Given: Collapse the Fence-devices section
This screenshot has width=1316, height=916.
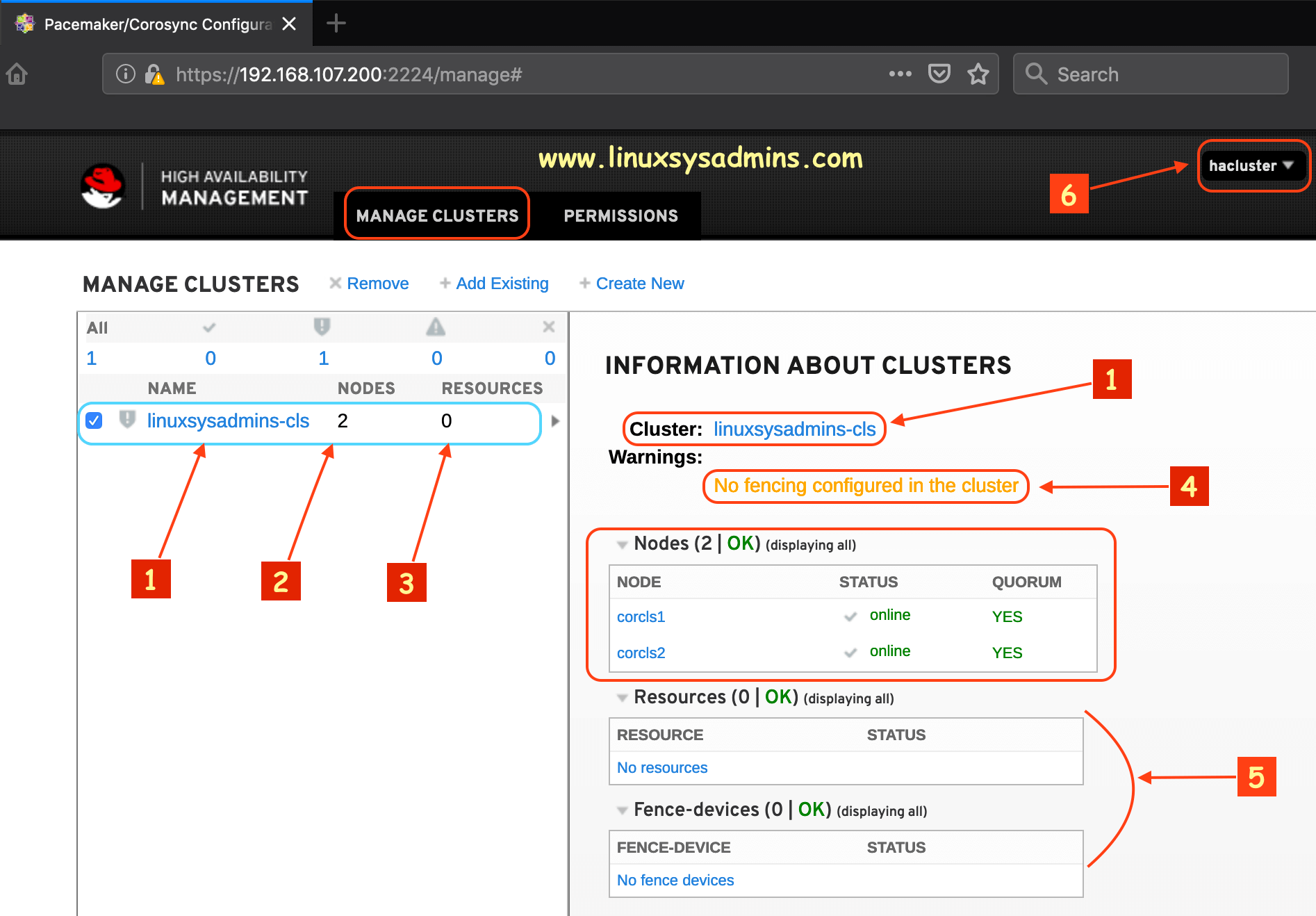Looking at the screenshot, I should tap(622, 811).
